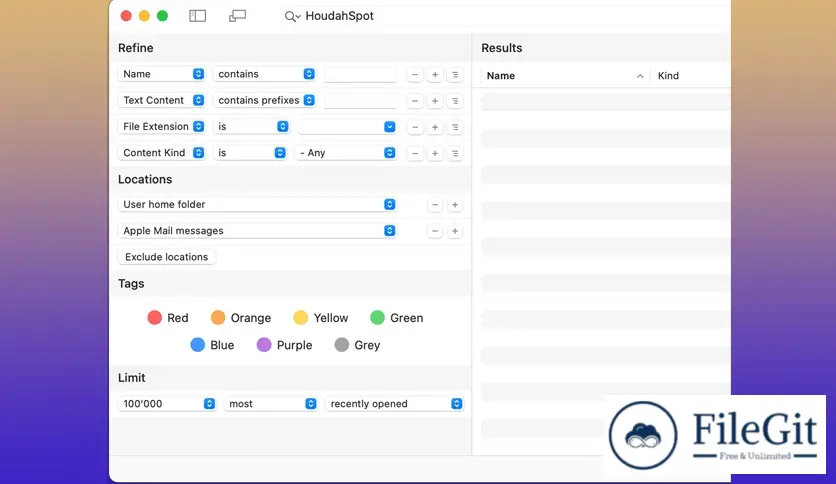Remove the User home folder location
The height and width of the screenshot is (484, 836).
(x=435, y=205)
